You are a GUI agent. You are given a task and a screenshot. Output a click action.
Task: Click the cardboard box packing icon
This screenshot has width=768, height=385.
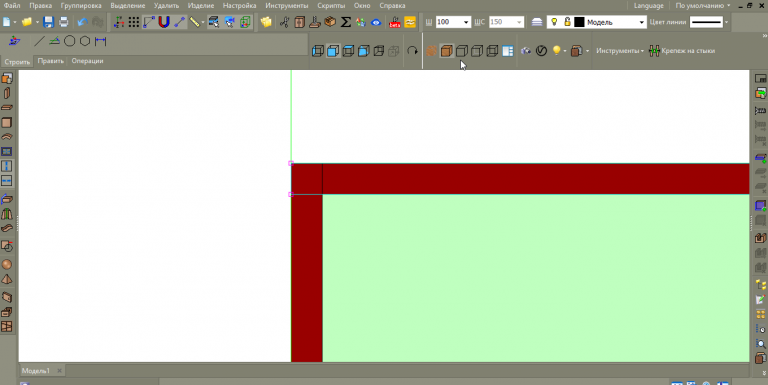[x=330, y=22]
